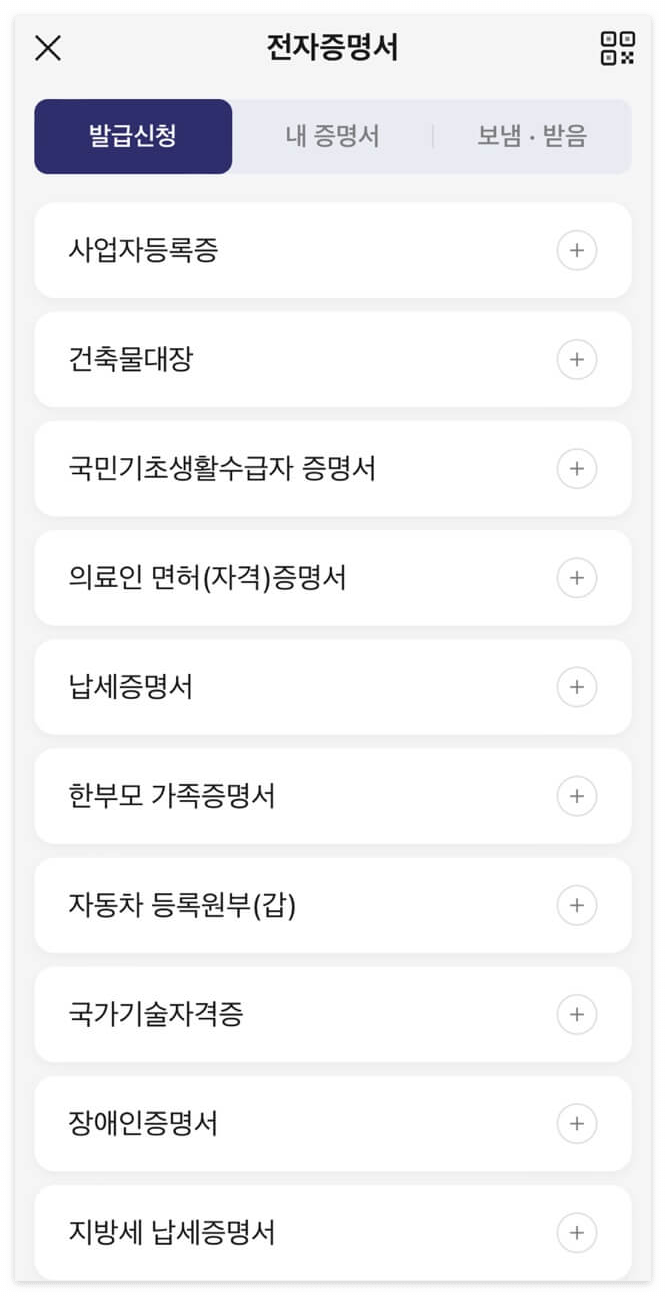Image resolution: width=666 pixels, height=1296 pixels.
Task: Open the 장애인증명서 certificate entry
Action: click(x=300, y=1123)
